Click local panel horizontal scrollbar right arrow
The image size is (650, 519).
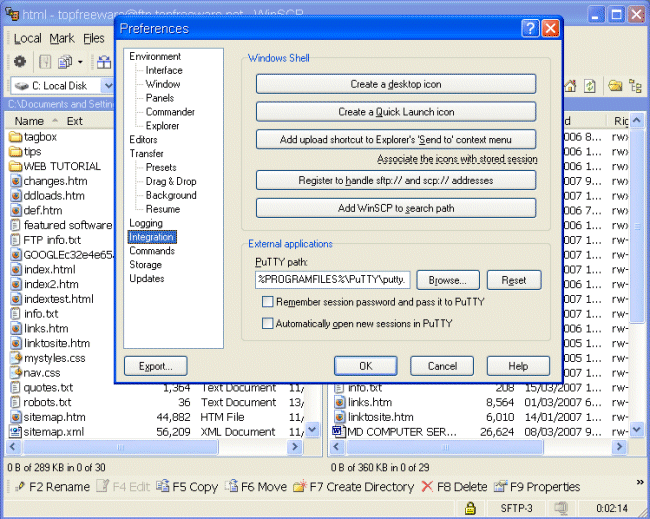pos(295,446)
